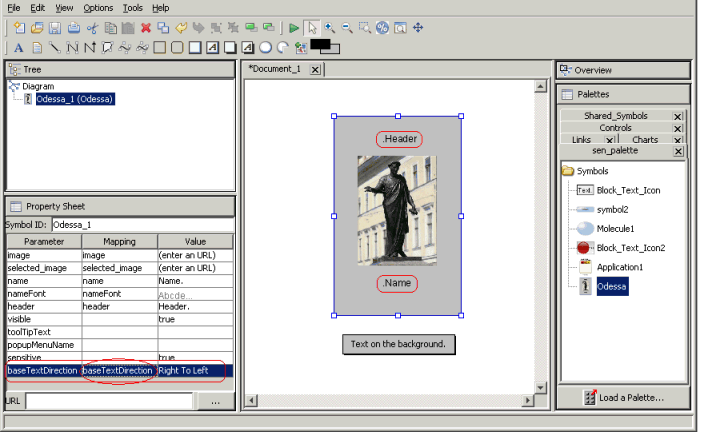This screenshot has height=435, width=701.
Task: Select the arrow pointer selection tool
Action: tap(311, 28)
